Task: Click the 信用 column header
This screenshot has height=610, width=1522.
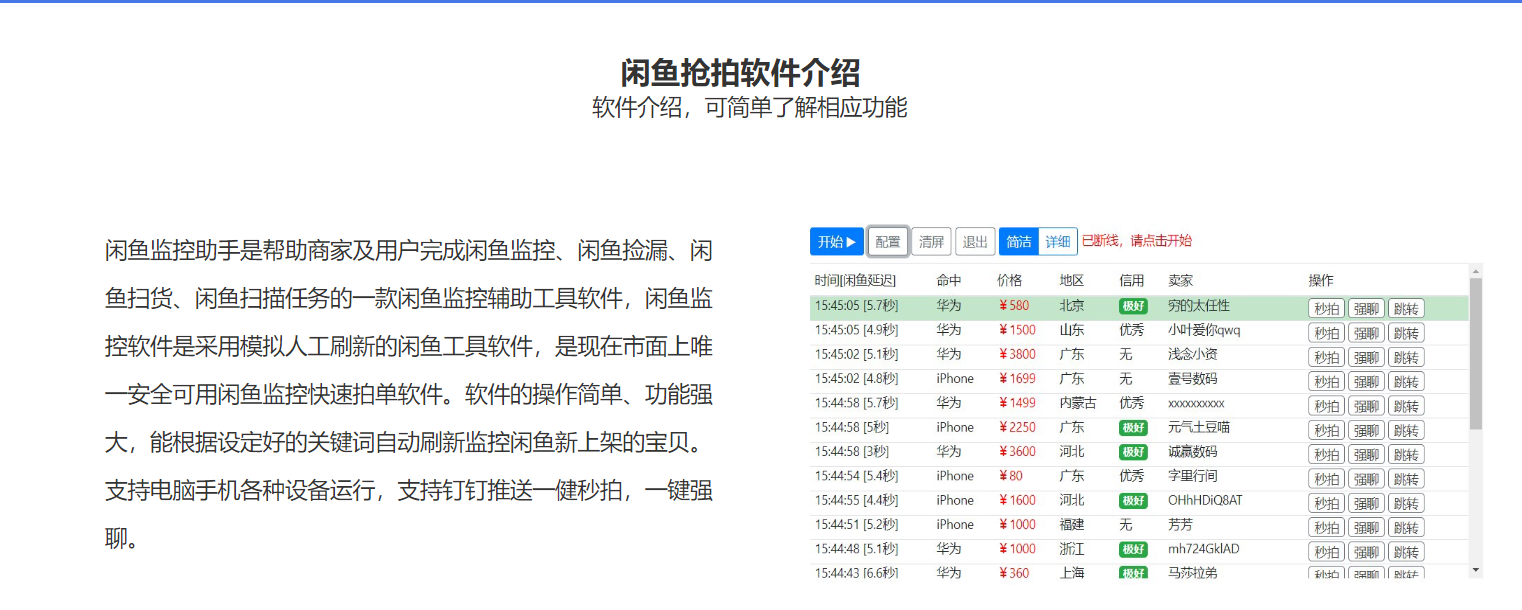Action: coord(1132,281)
